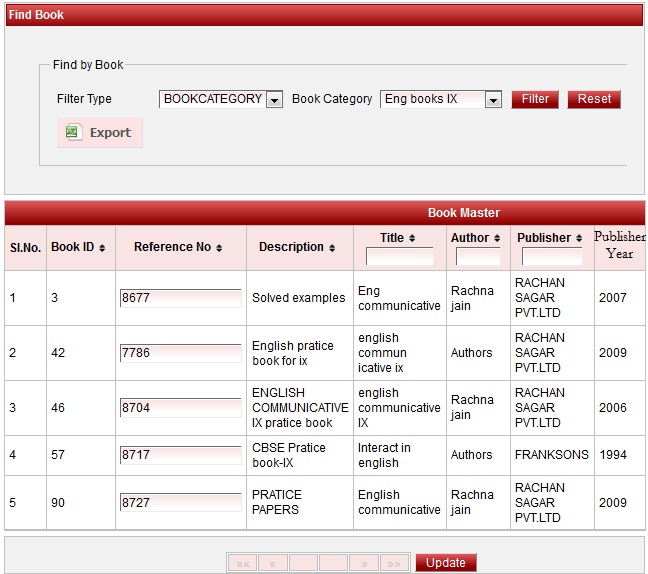Edit reference number field 8677
648x574 pixels.
[x=180, y=298]
